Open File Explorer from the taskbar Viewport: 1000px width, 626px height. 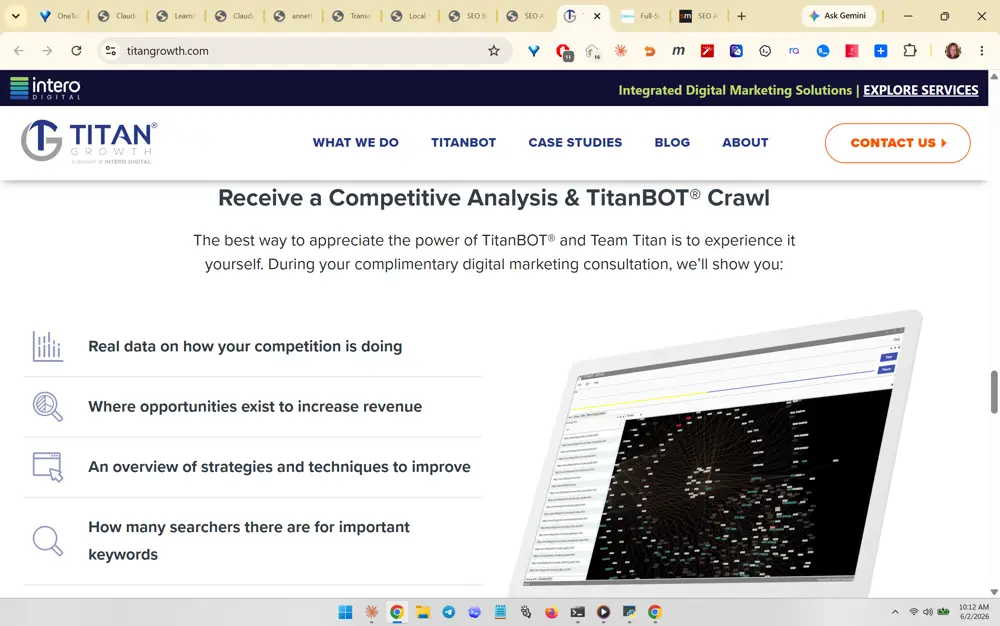tap(422, 612)
